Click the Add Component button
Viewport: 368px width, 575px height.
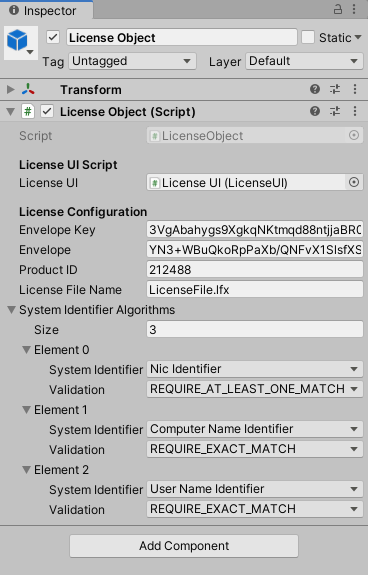(184, 546)
